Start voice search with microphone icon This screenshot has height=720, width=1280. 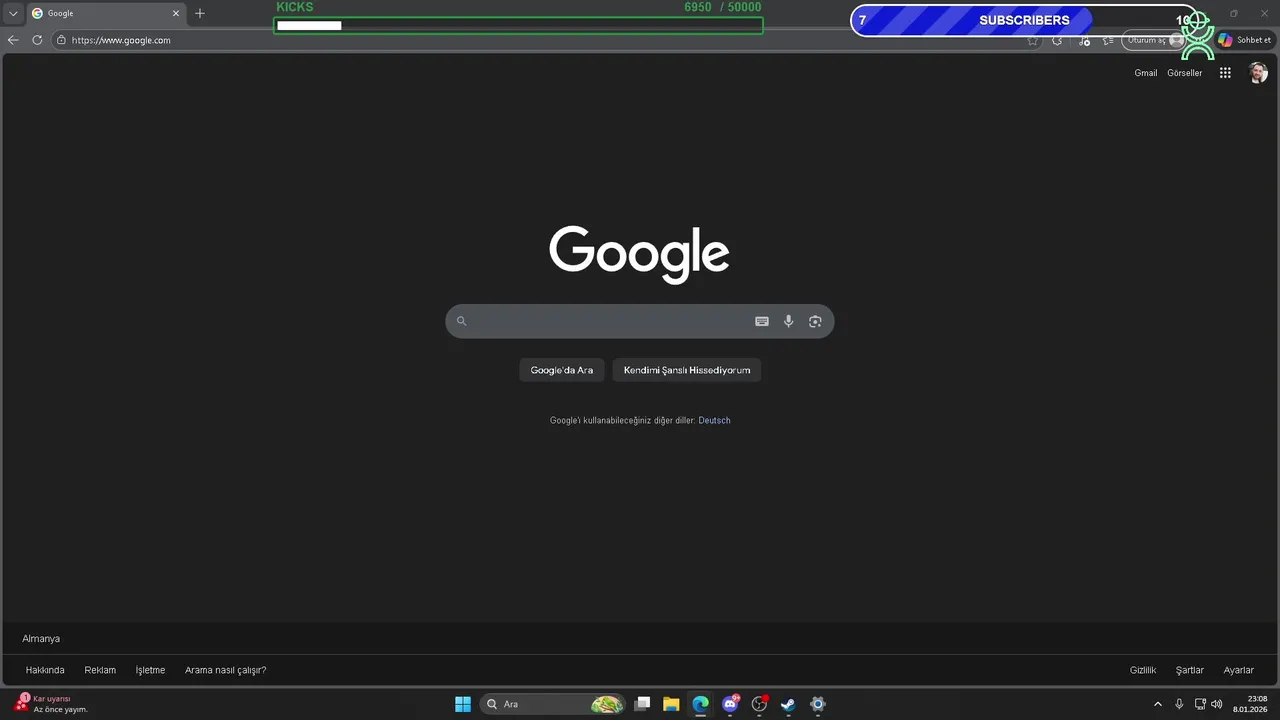coord(788,321)
